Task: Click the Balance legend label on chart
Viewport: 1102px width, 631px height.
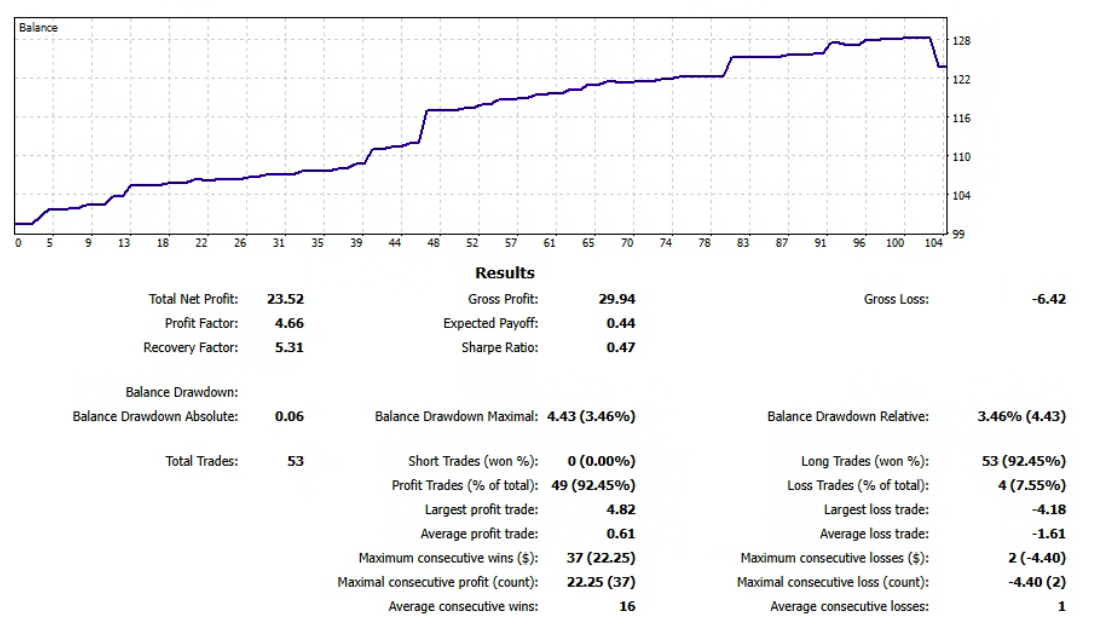Action: (39, 28)
